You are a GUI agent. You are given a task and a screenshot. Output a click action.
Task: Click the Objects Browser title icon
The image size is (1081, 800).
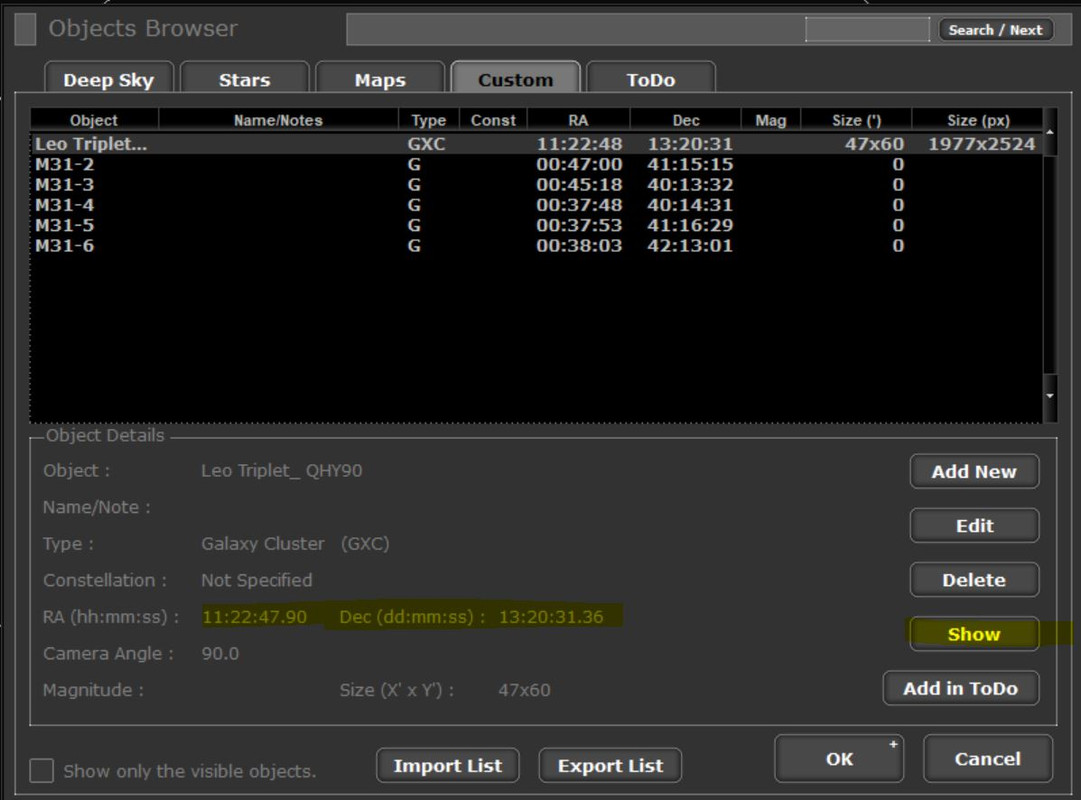26,29
